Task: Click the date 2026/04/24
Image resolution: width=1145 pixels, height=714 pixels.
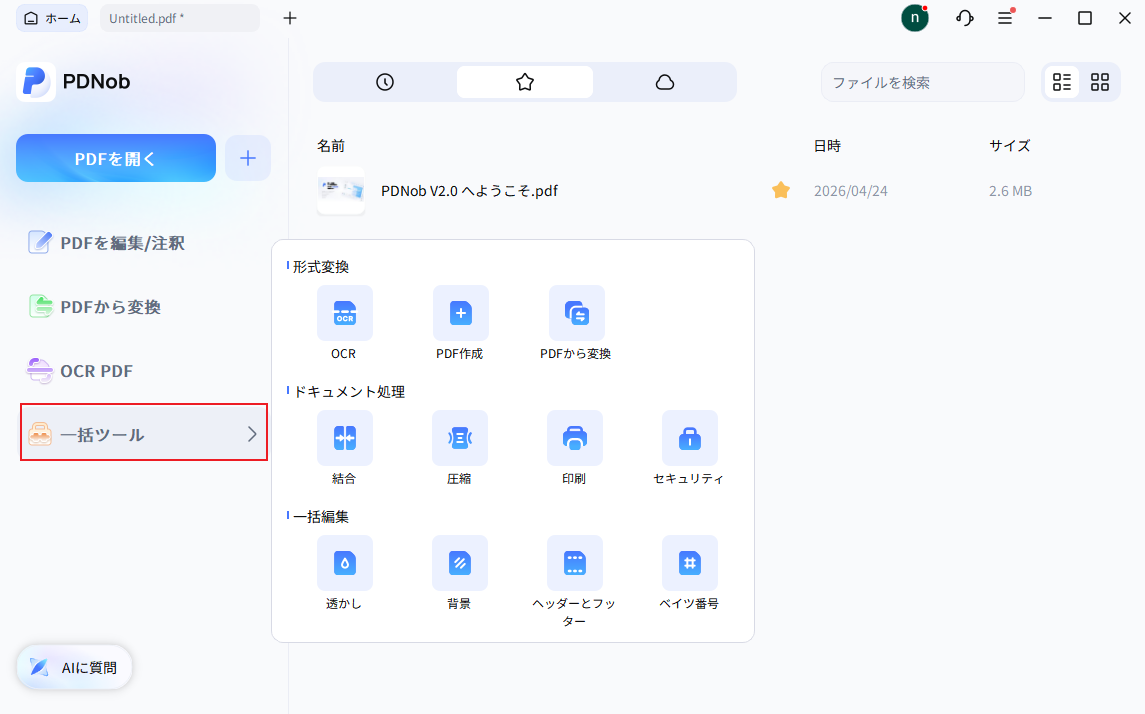Action: (x=851, y=191)
